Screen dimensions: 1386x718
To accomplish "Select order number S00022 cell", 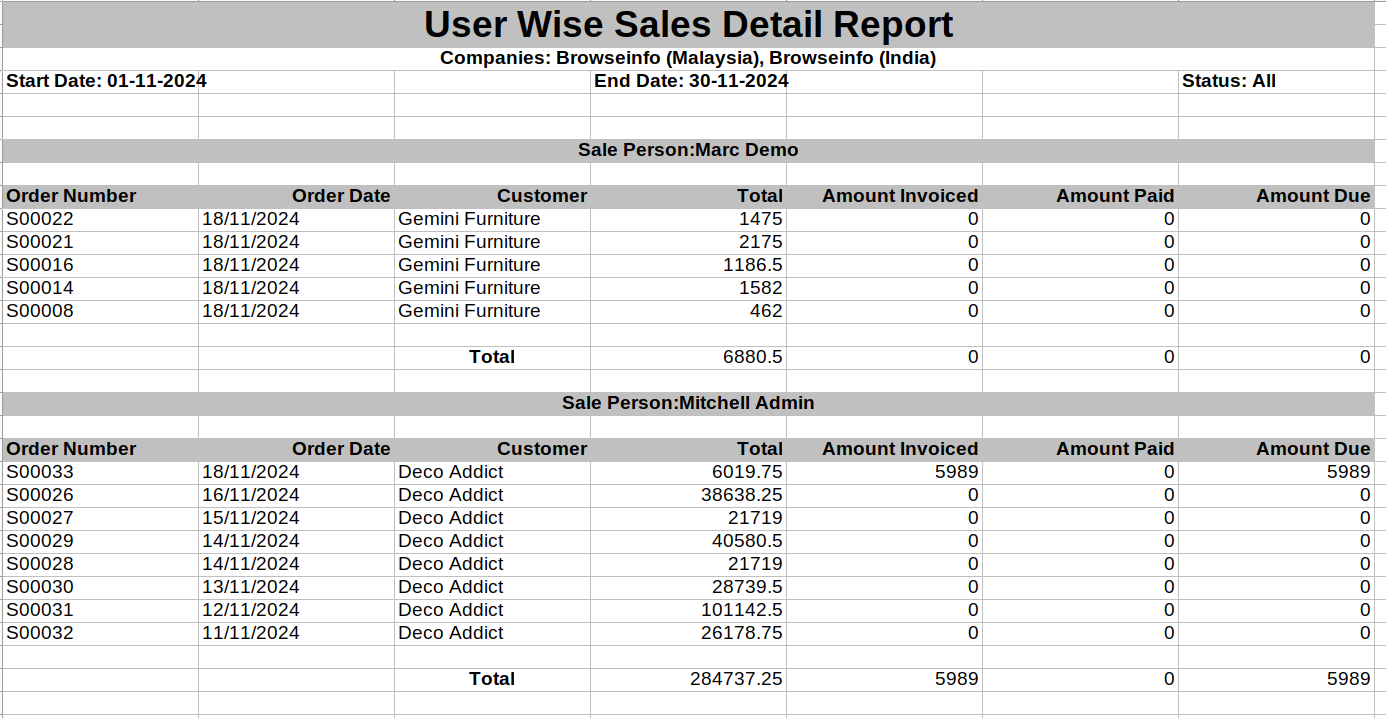I will tap(40, 219).
